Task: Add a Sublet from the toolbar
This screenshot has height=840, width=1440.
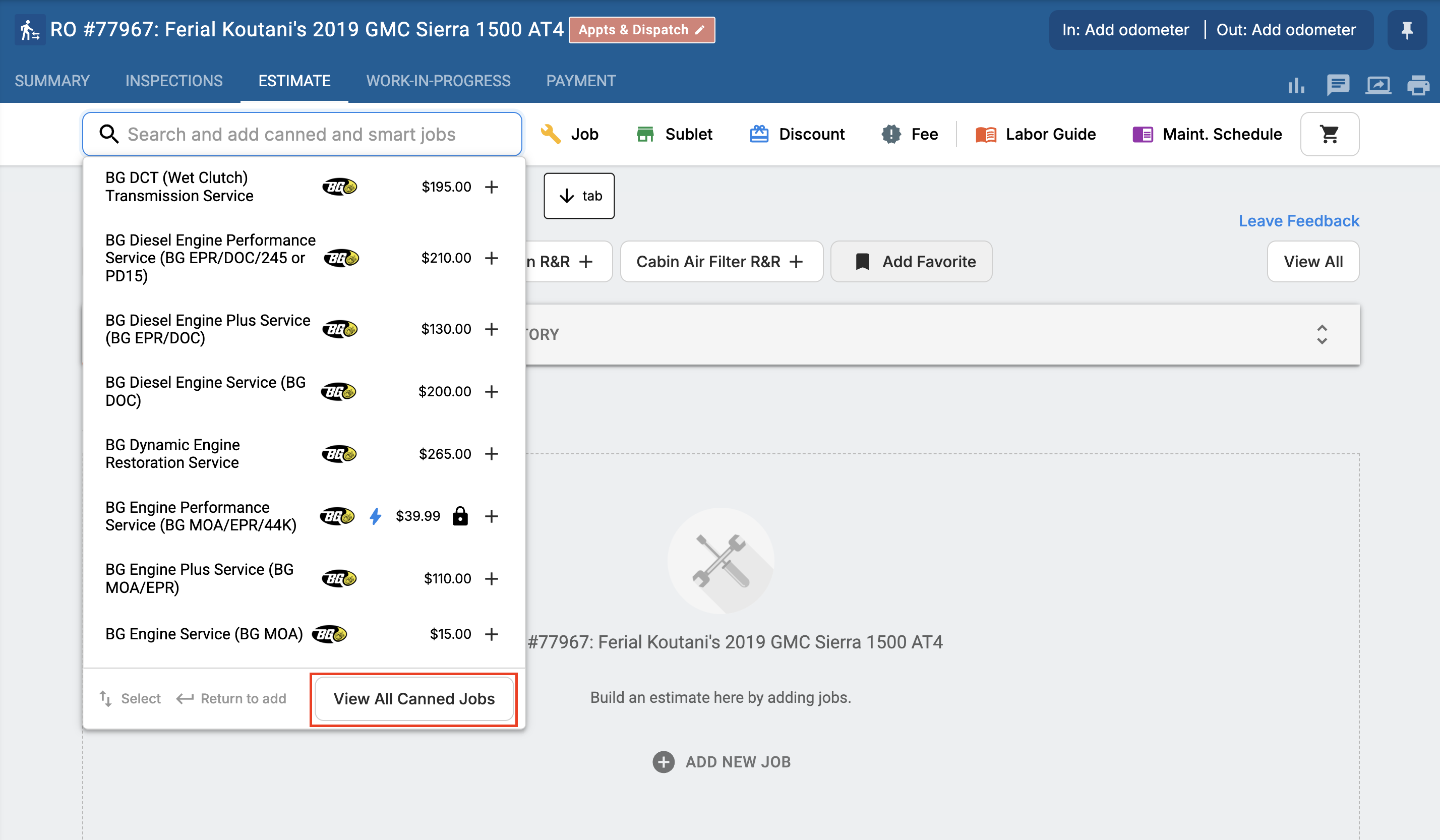Action: click(x=674, y=134)
